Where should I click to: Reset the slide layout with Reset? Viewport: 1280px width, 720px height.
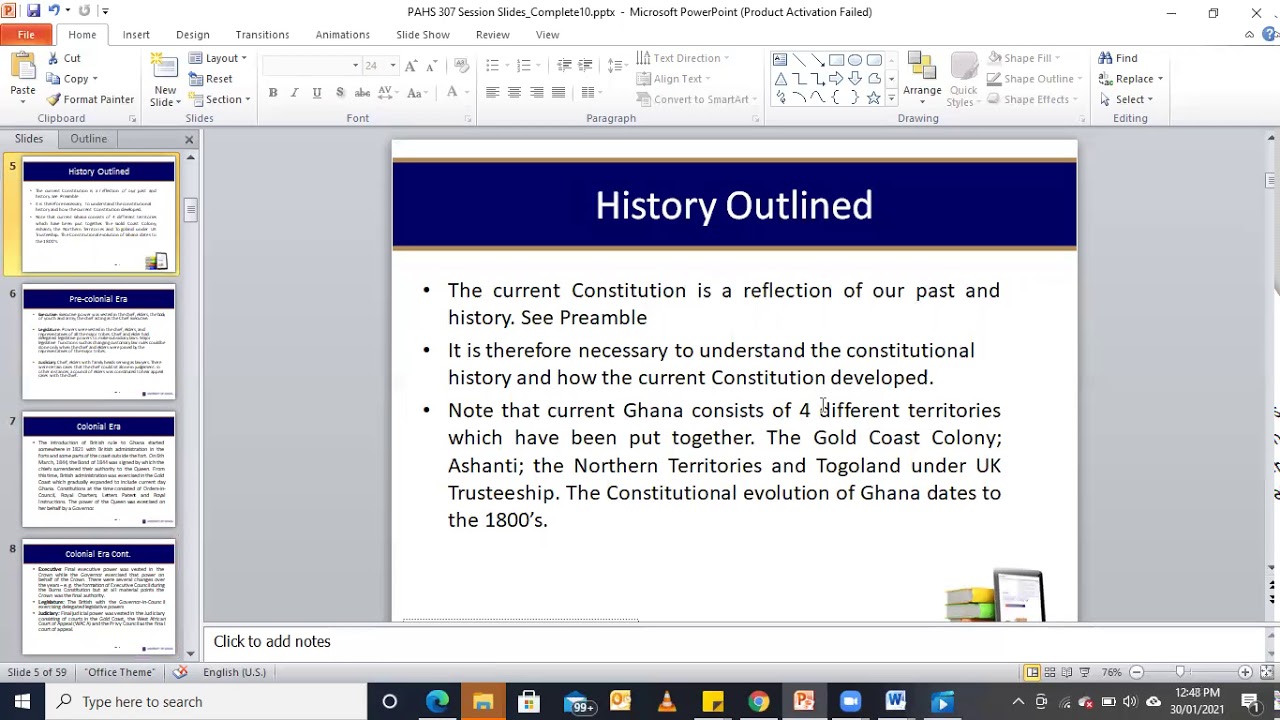click(211, 79)
